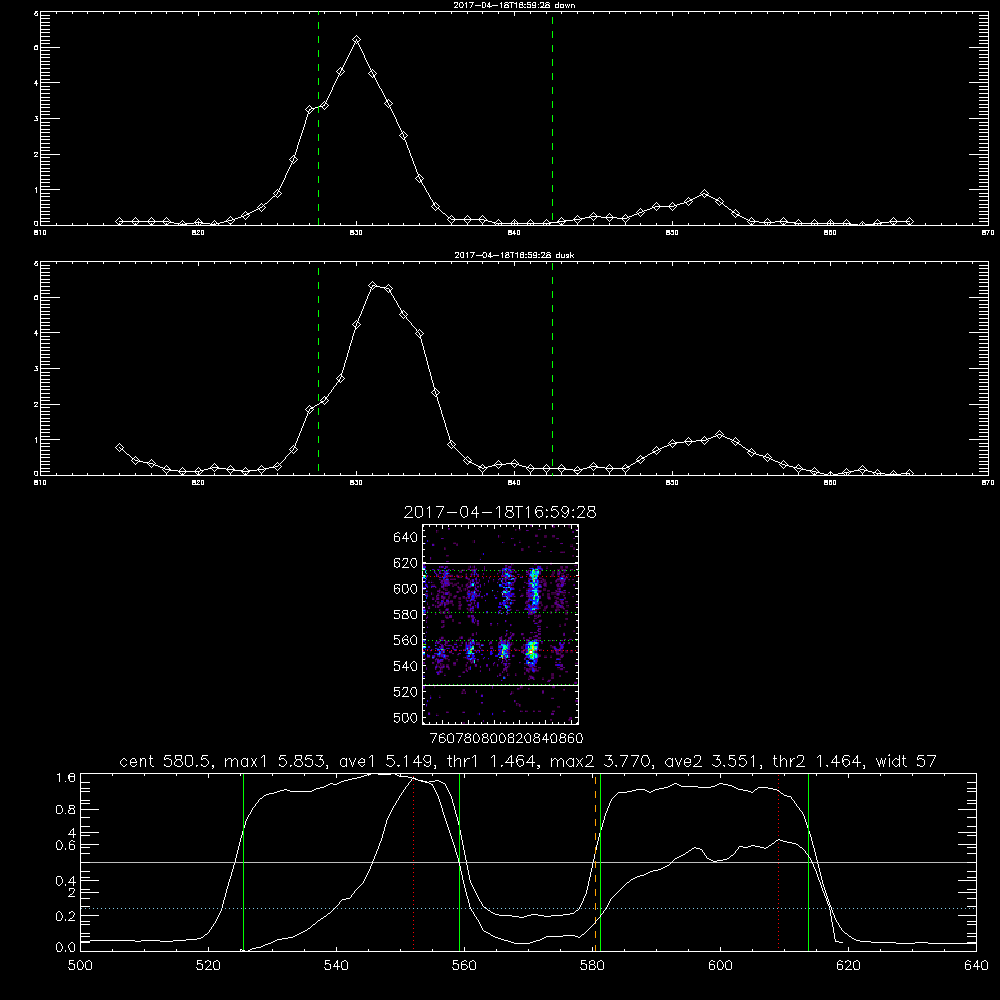Click the red dotted line near 609 in bottom plot
Viewport: 1000px width, 1000px height.
point(778,862)
